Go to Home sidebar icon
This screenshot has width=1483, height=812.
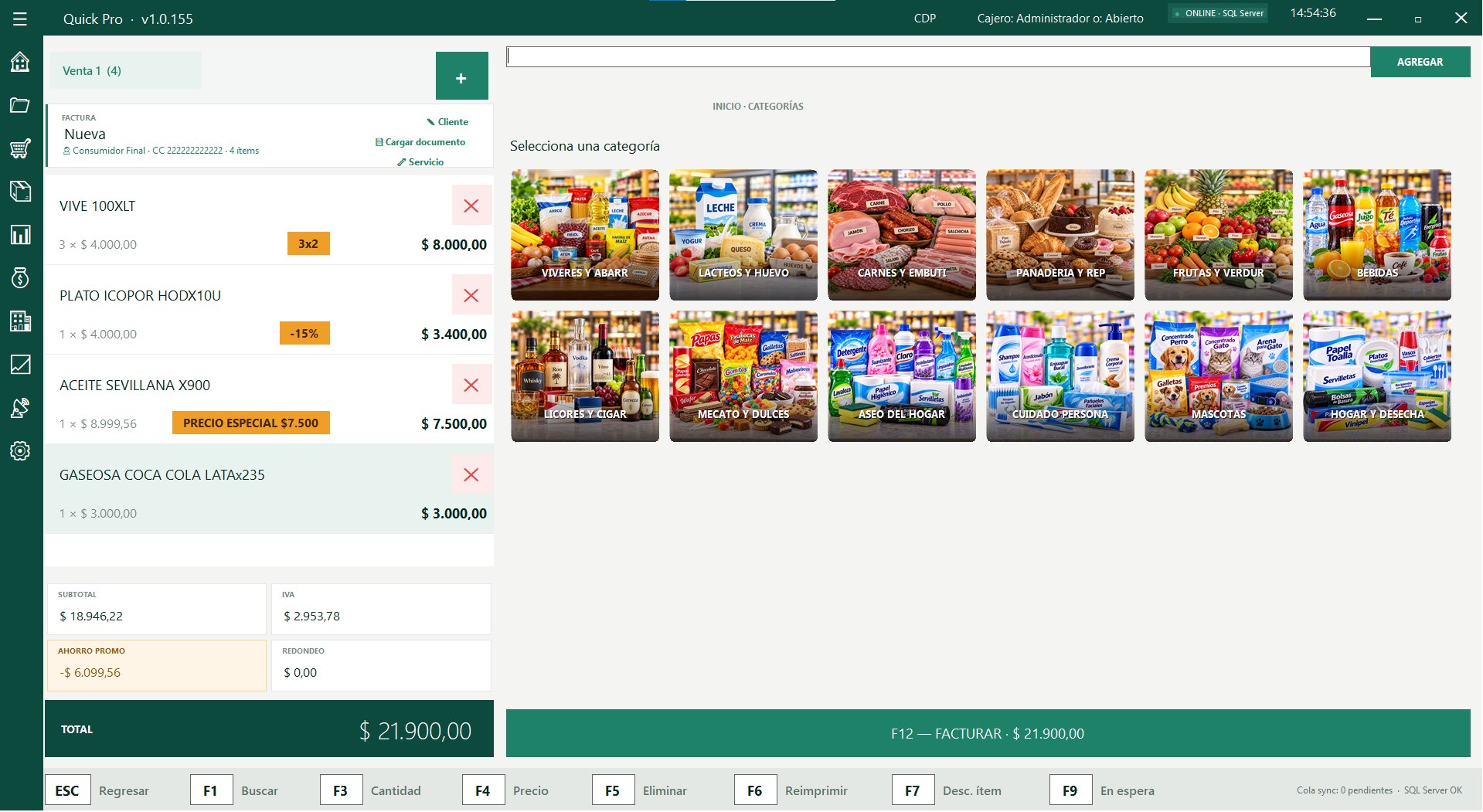[x=20, y=62]
